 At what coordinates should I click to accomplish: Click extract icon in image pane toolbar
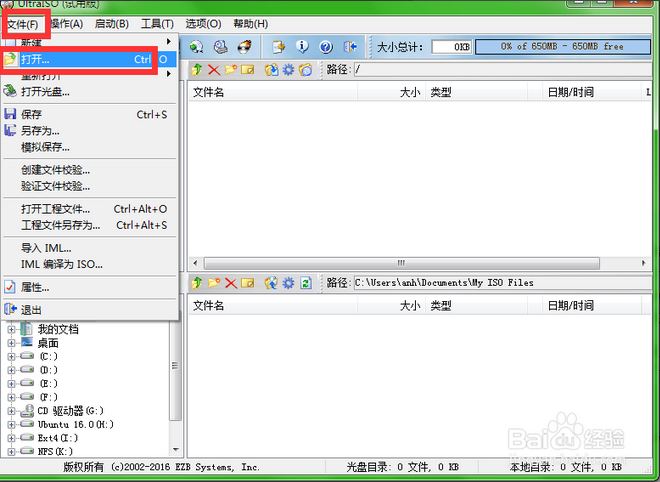point(271,69)
